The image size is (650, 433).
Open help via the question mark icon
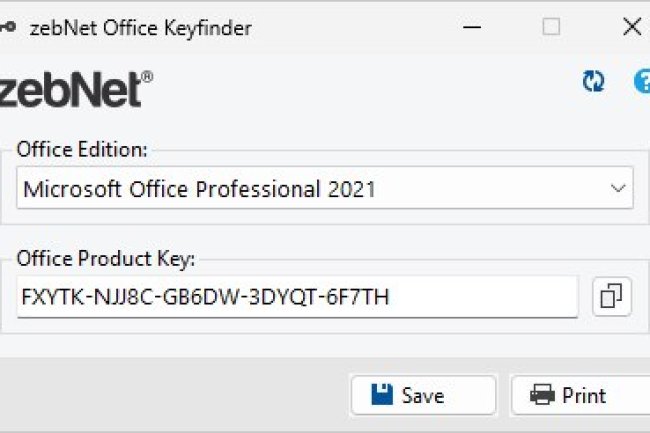point(643,82)
